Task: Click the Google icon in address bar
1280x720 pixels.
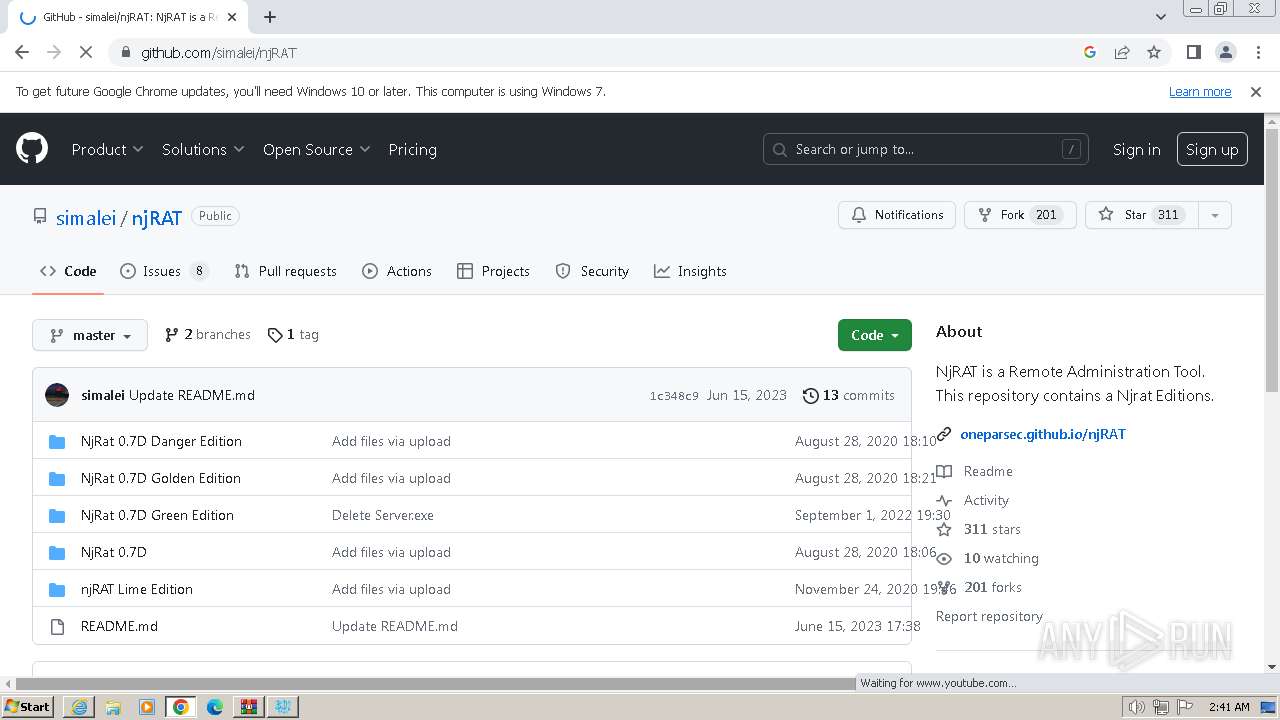Action: click(1090, 52)
